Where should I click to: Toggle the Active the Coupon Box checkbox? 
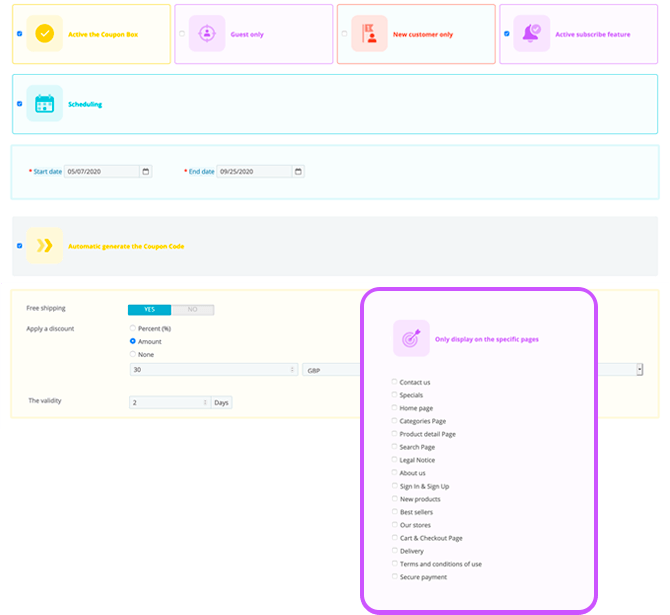[20, 33]
